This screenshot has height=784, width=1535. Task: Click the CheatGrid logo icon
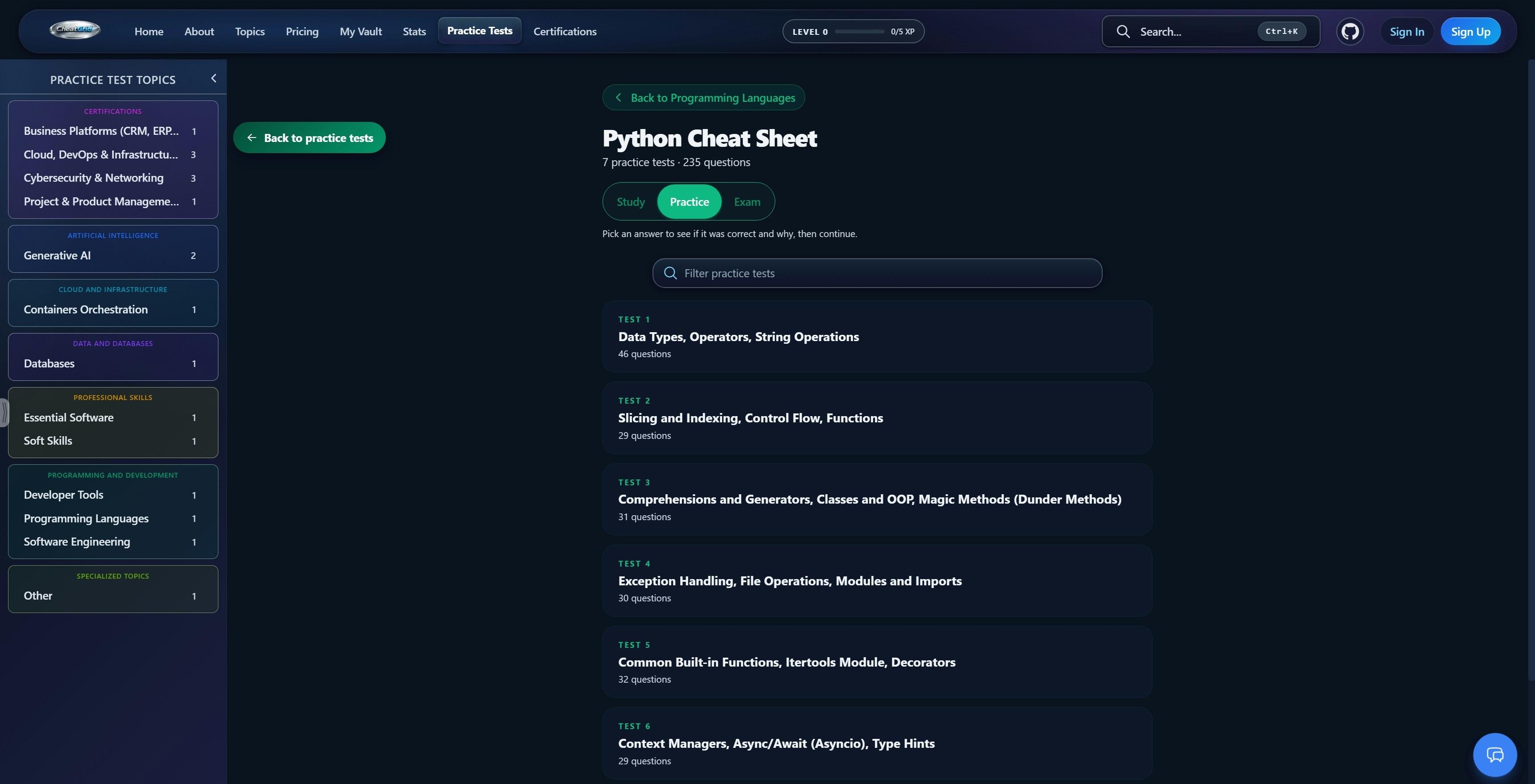click(x=75, y=30)
